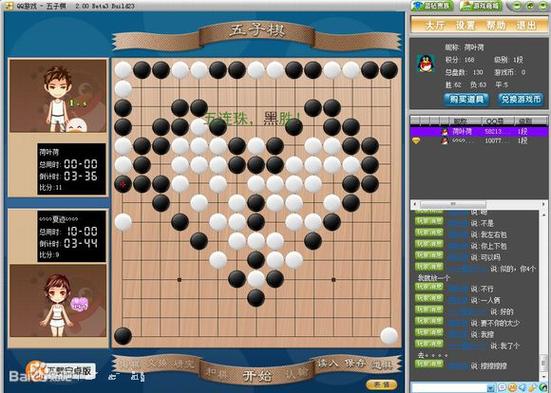Viewport: 551px width, 393px height.
Task: Click the chat vertical scrollbar thumb
Action: coord(544,362)
